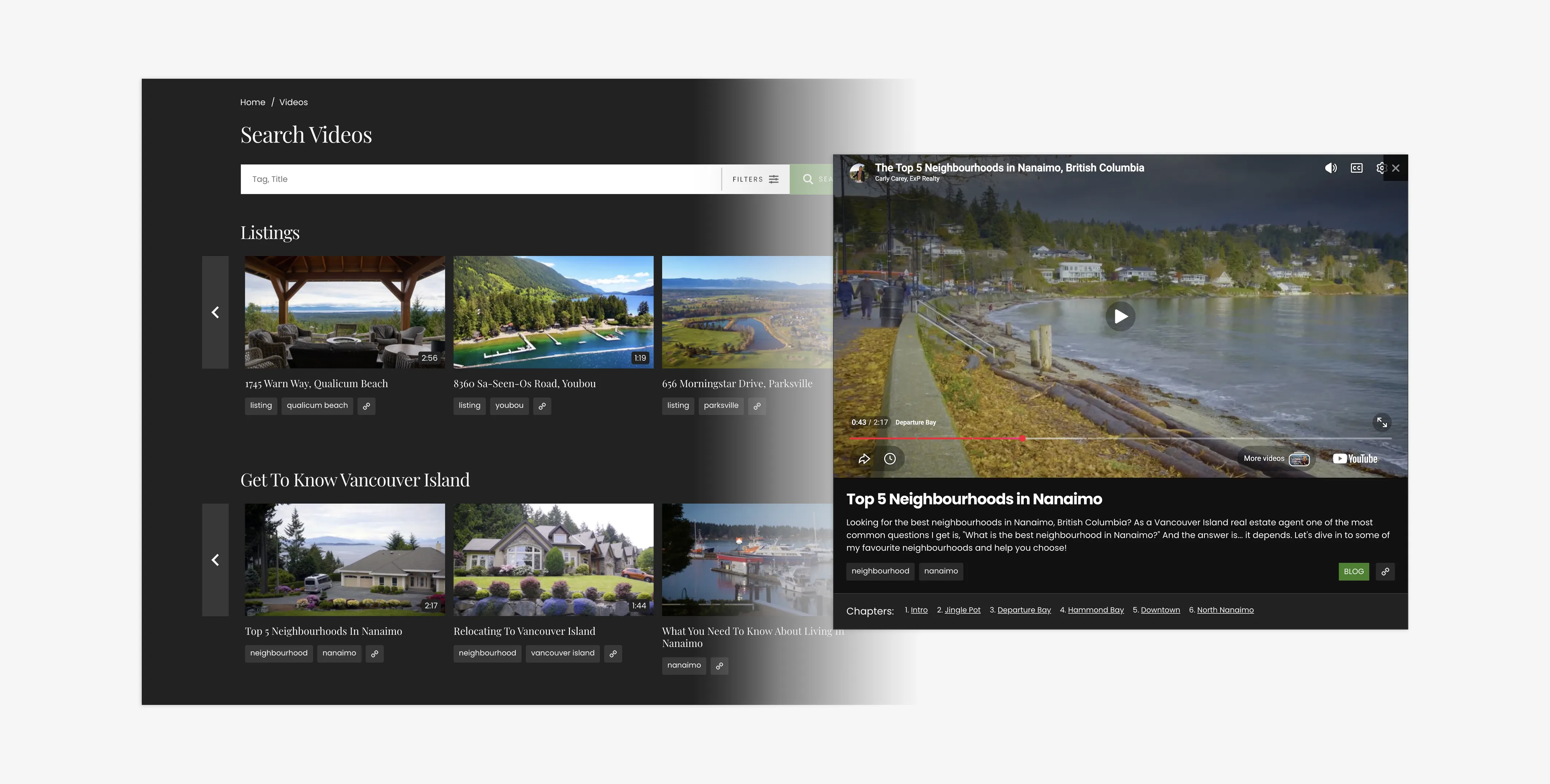
Task: Click listing tag under 656 Morningstar Drive
Action: click(678, 406)
